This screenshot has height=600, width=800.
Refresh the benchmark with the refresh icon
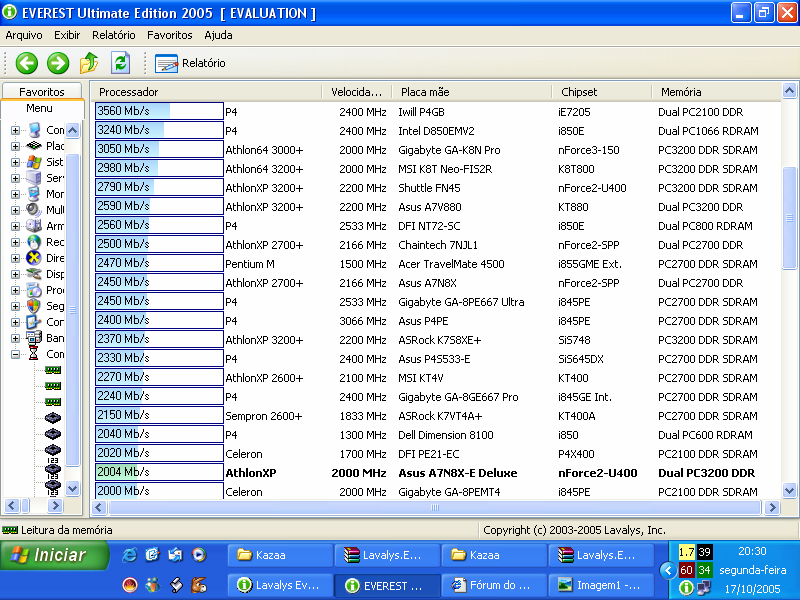[120, 63]
